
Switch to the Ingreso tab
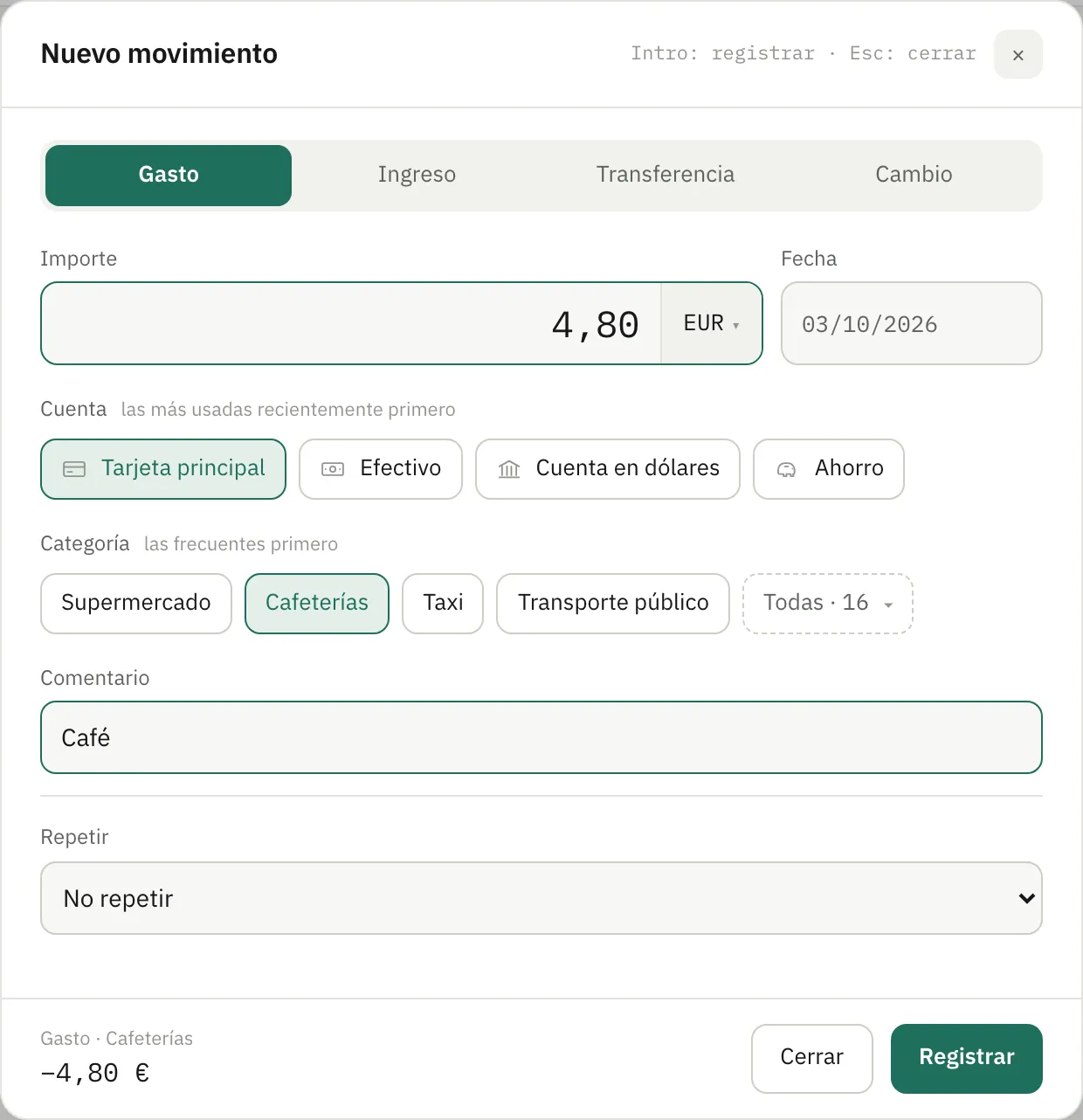click(417, 176)
